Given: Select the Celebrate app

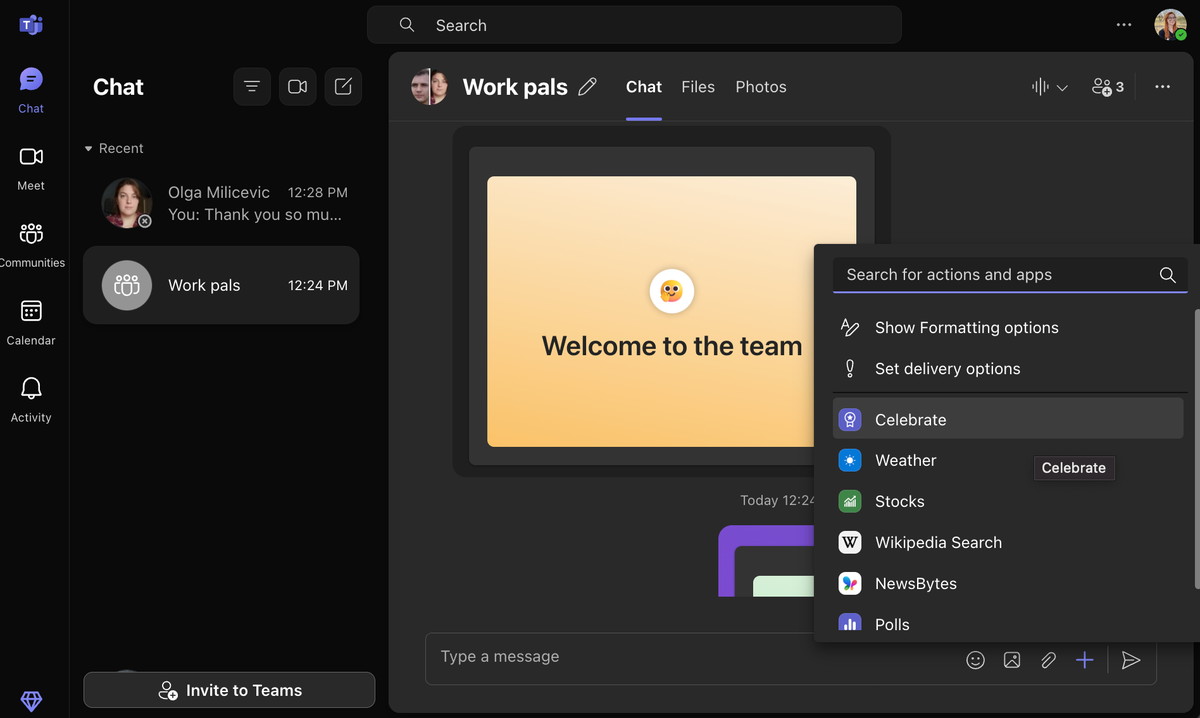Looking at the screenshot, I should (x=1008, y=419).
